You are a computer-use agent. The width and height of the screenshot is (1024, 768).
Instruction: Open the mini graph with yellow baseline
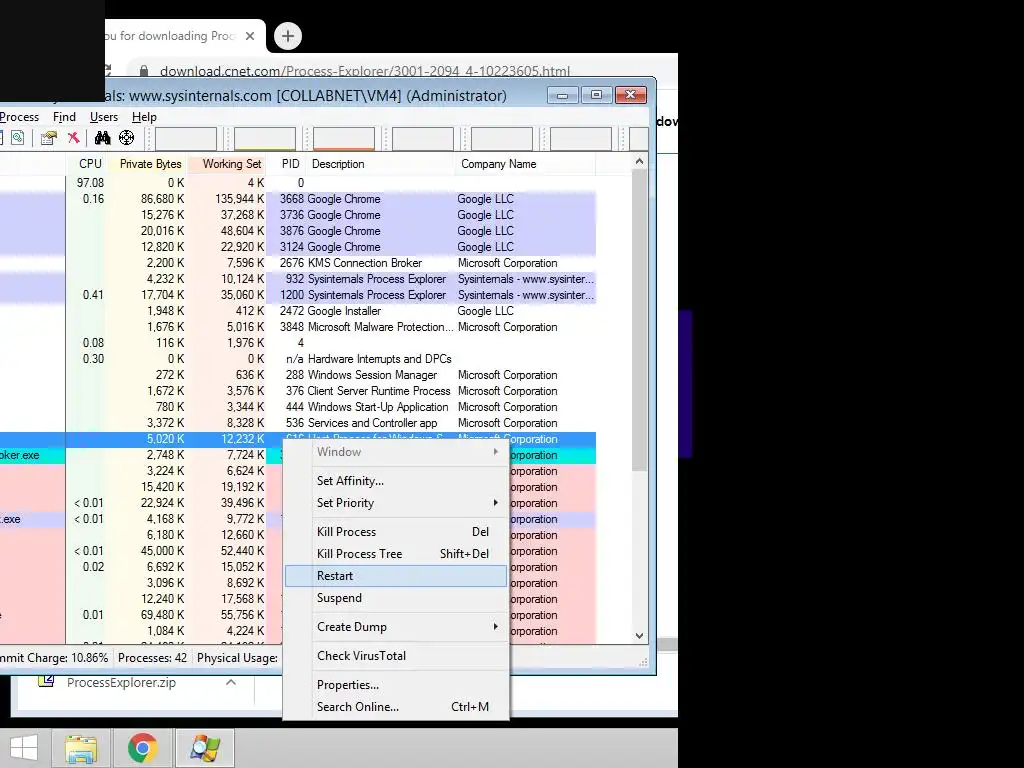click(x=264, y=139)
